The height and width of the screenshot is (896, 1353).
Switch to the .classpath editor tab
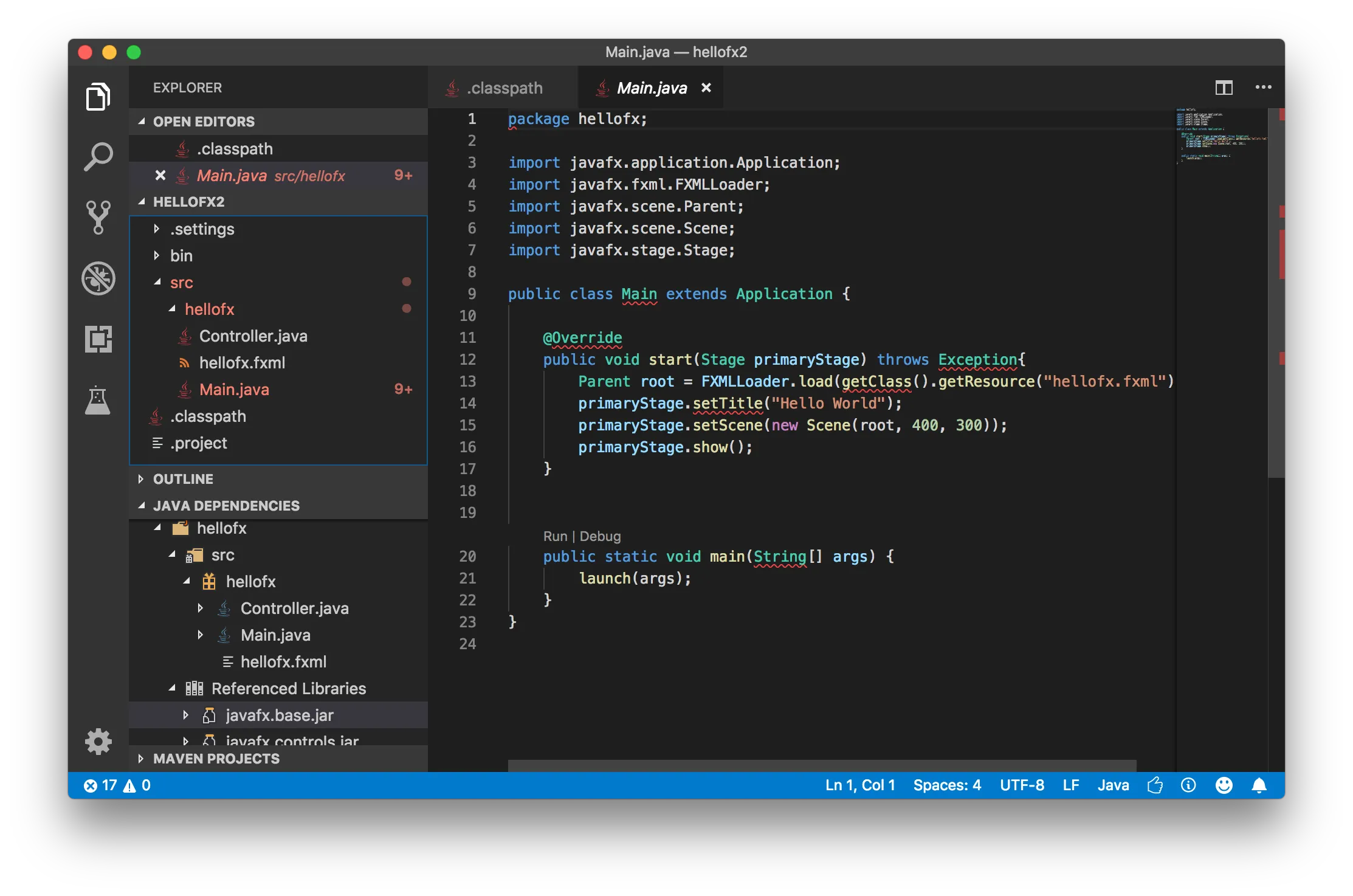(504, 88)
